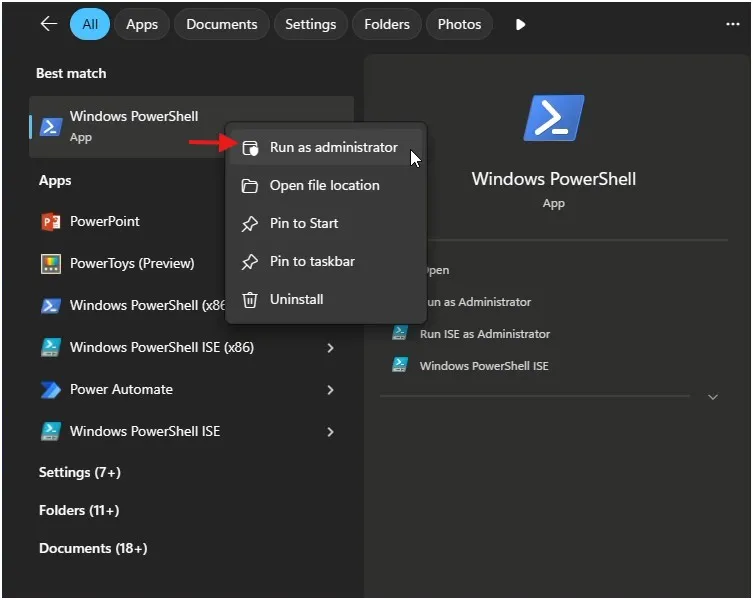The width and height of the screenshot is (753, 600).
Task: Select the Windows PowerShell best match text
Action: (x=134, y=116)
